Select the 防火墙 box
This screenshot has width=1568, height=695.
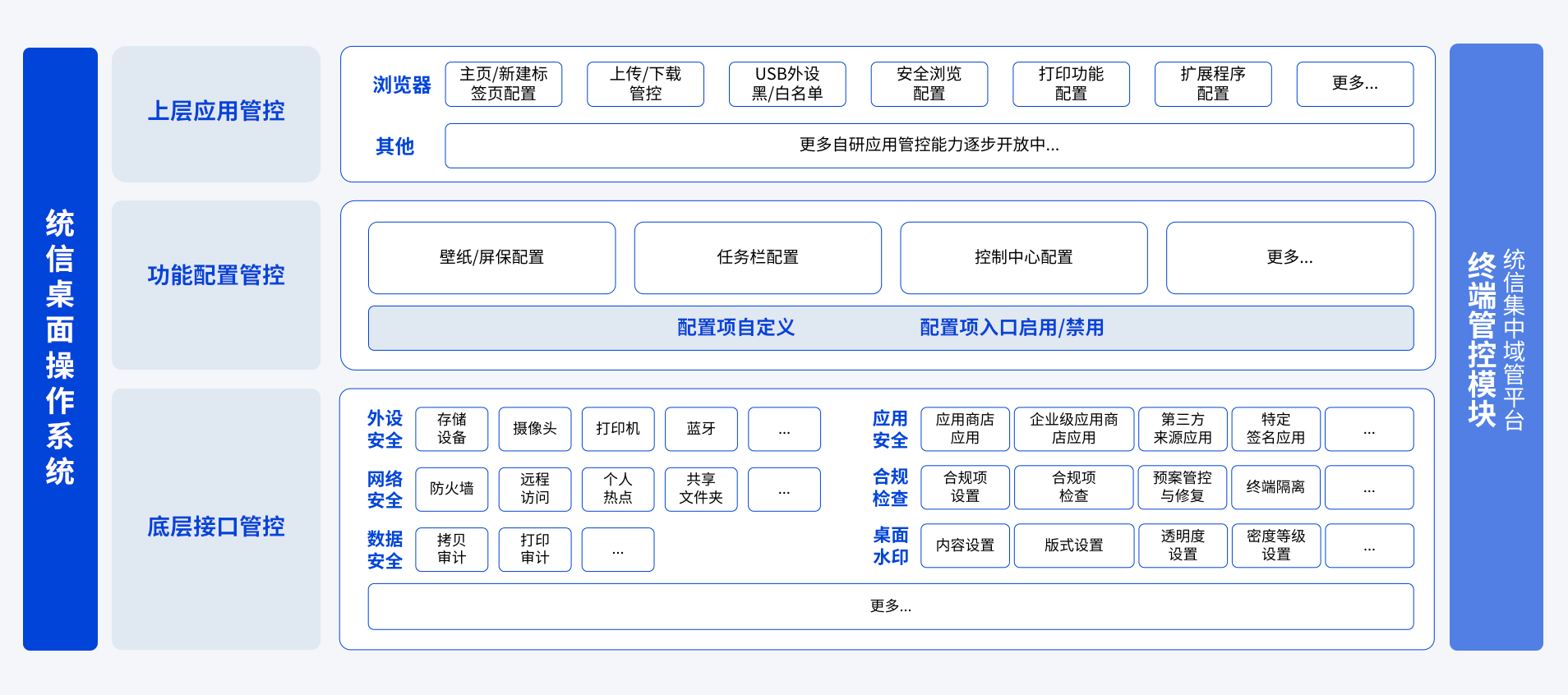coord(452,490)
